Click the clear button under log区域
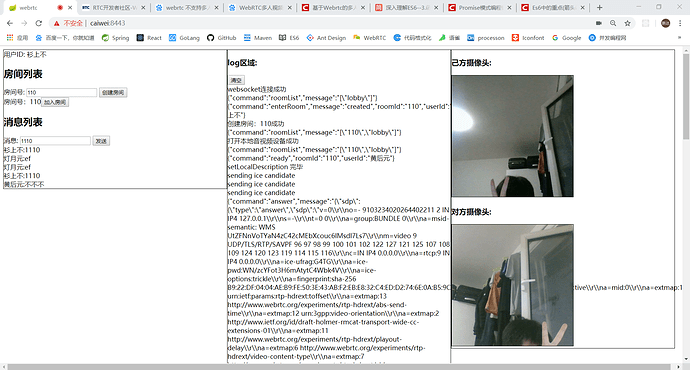This screenshot has height=370, width=690. (x=236, y=80)
